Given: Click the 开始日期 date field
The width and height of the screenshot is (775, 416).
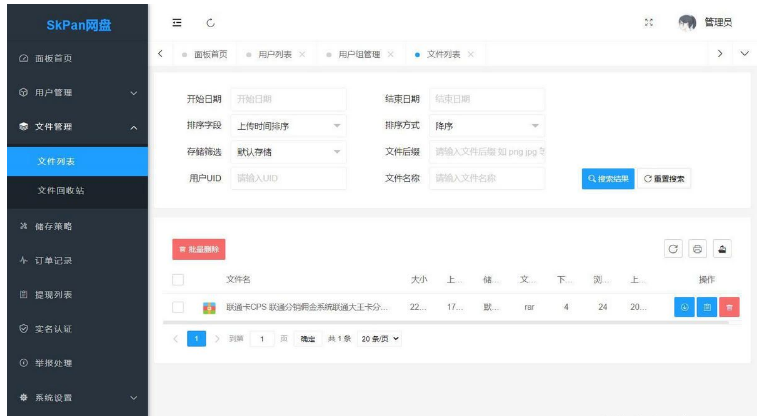Looking at the screenshot, I should coord(288,99).
